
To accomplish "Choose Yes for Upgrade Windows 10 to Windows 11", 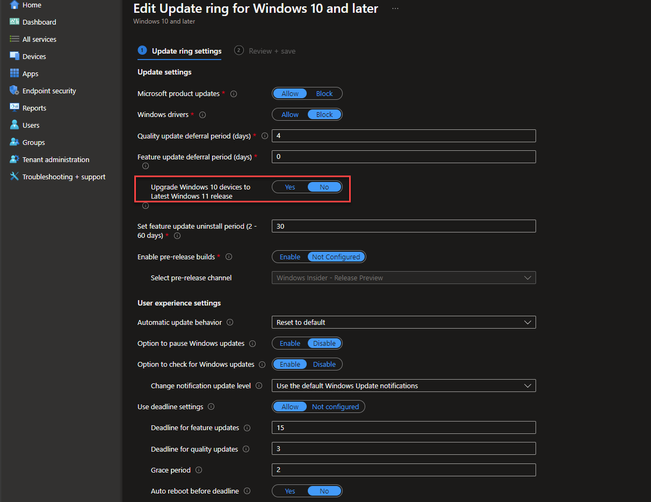I will [290, 187].
